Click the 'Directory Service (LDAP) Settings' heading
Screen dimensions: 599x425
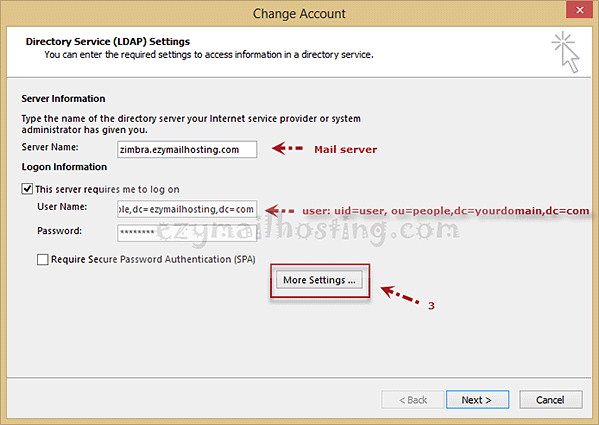pyautogui.click(x=108, y=41)
